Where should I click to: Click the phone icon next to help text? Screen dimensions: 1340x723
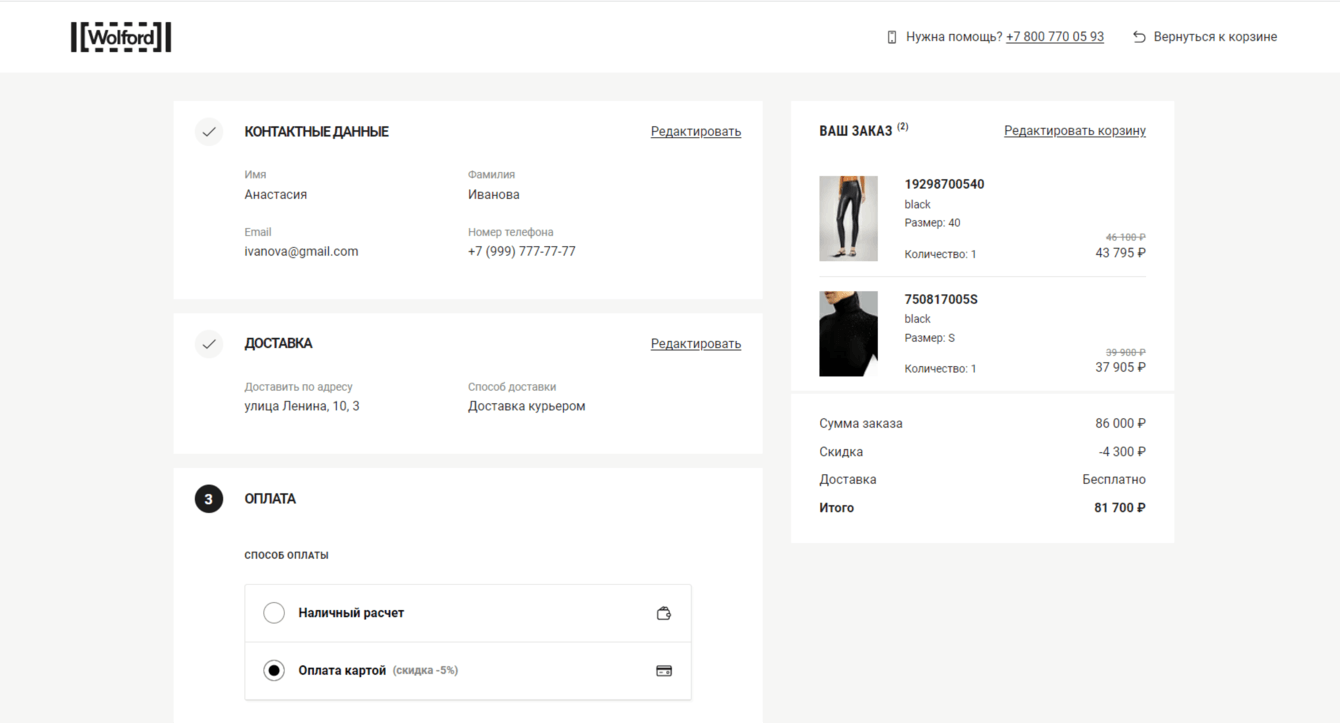892,37
